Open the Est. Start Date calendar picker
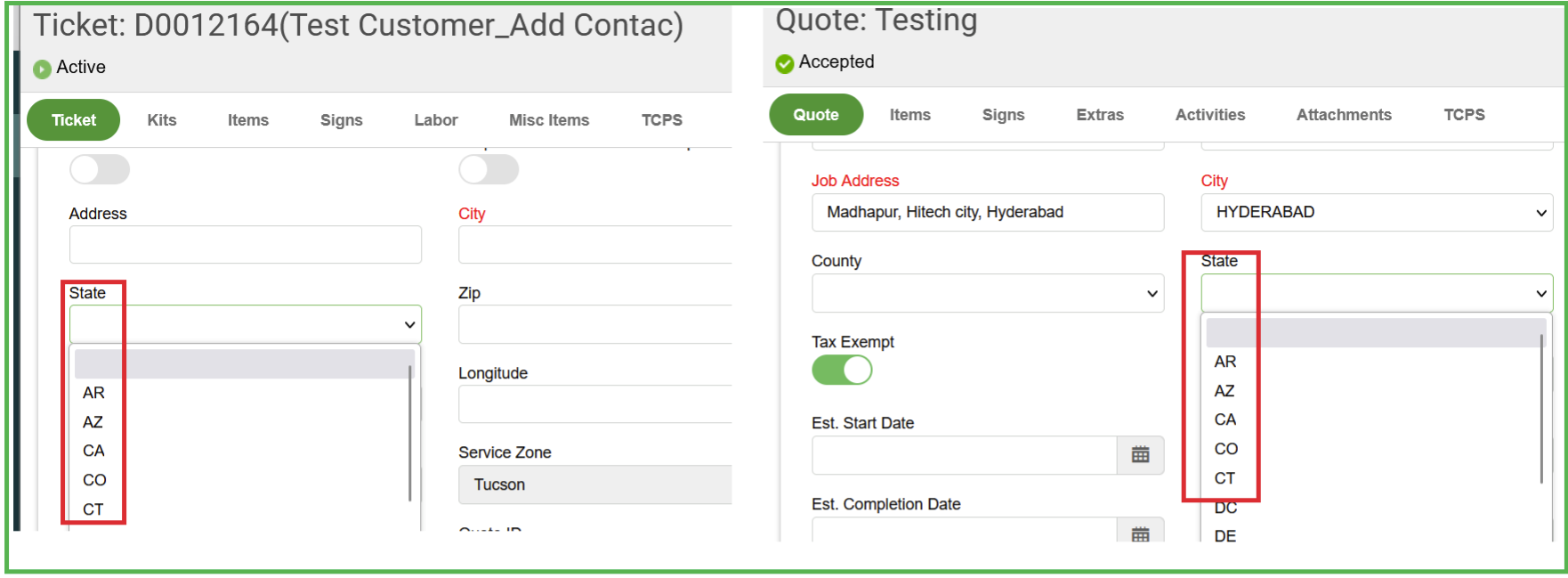 point(1140,455)
